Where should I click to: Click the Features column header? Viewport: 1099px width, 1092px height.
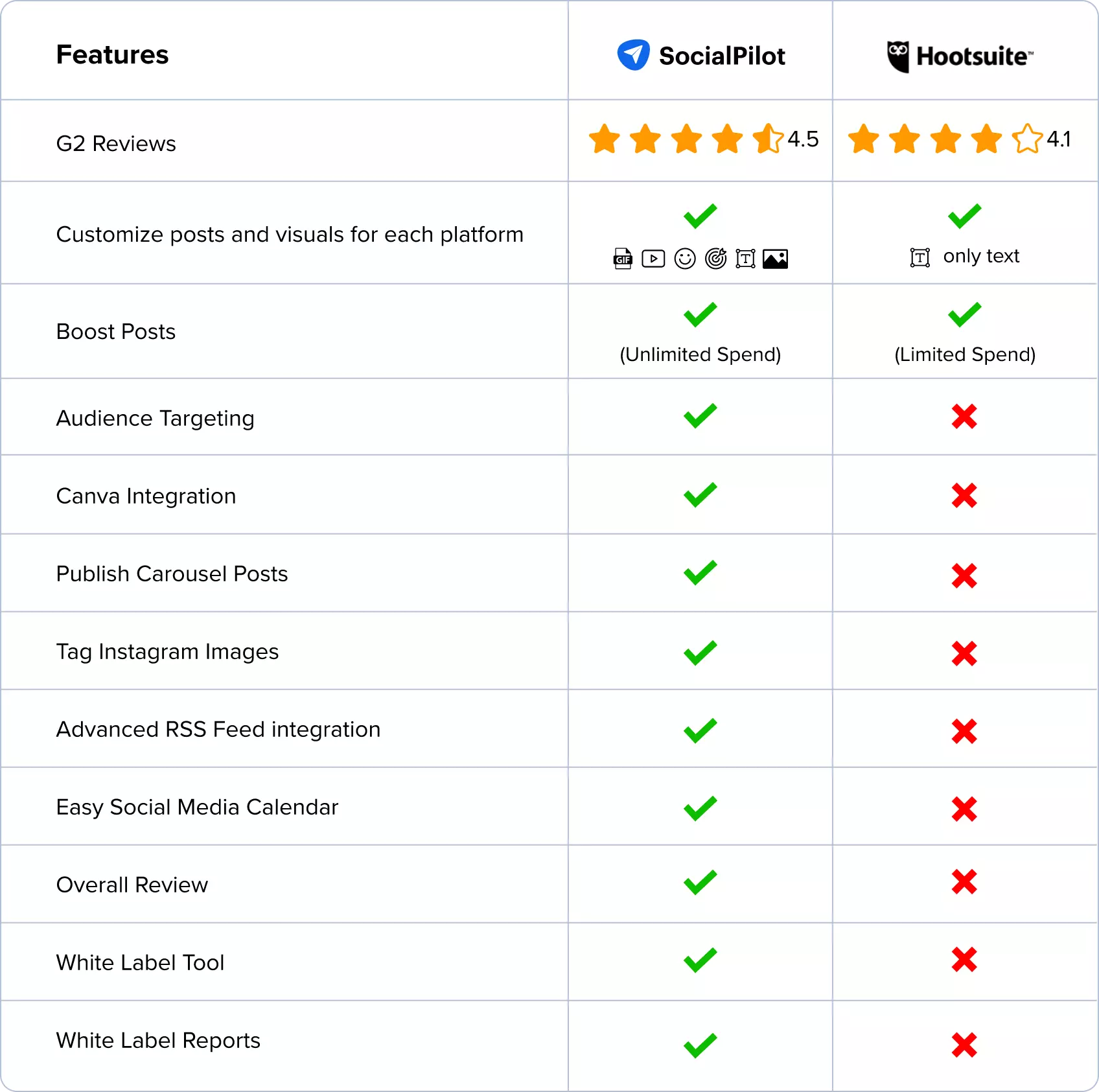(x=112, y=55)
